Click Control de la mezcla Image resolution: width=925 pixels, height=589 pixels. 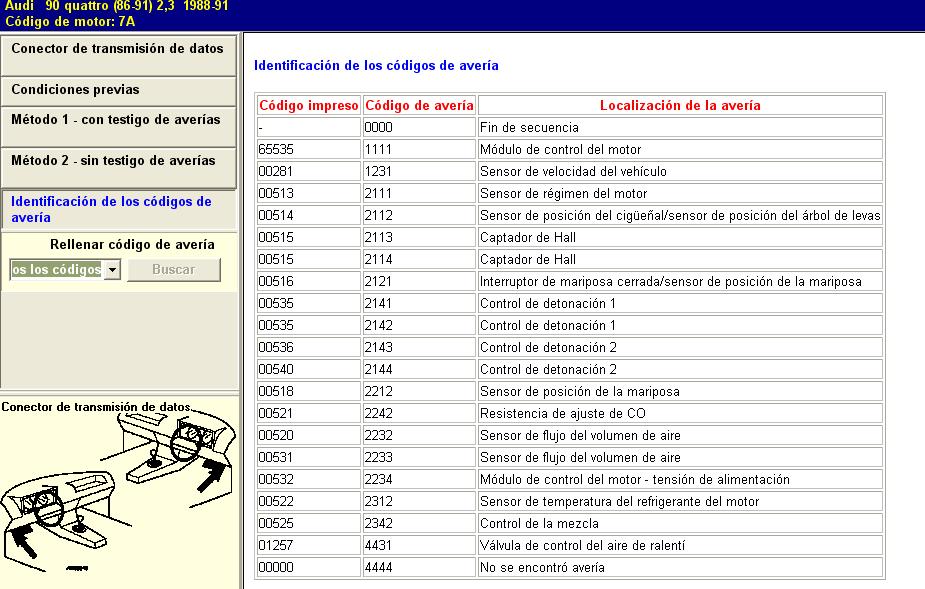click(x=539, y=523)
